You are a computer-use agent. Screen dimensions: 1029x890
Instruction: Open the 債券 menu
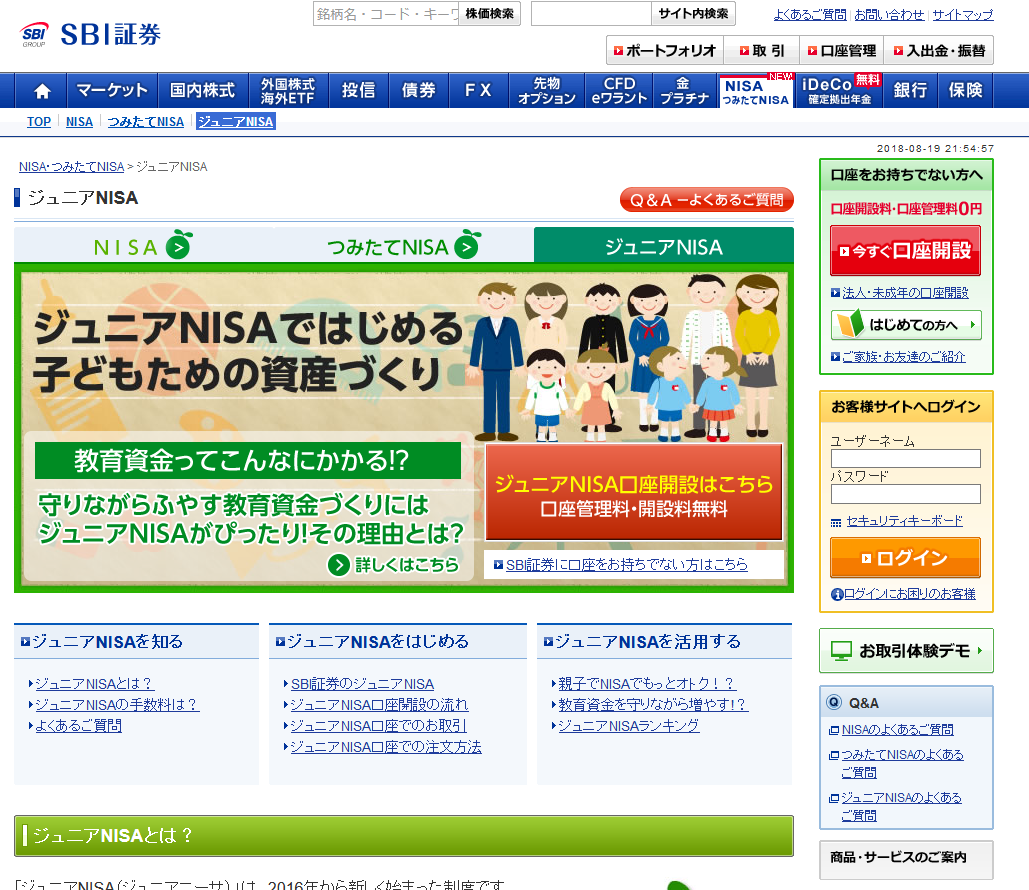pos(419,91)
